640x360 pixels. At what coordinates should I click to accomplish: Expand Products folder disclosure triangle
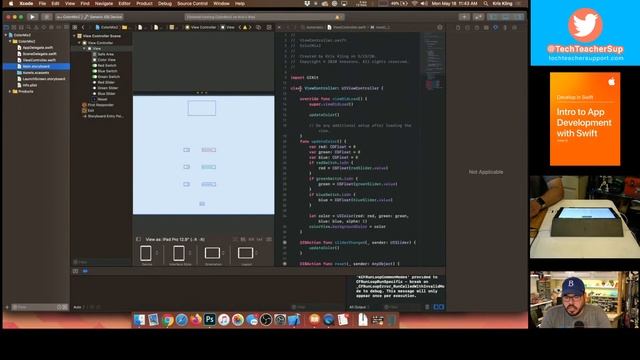tap(10, 91)
